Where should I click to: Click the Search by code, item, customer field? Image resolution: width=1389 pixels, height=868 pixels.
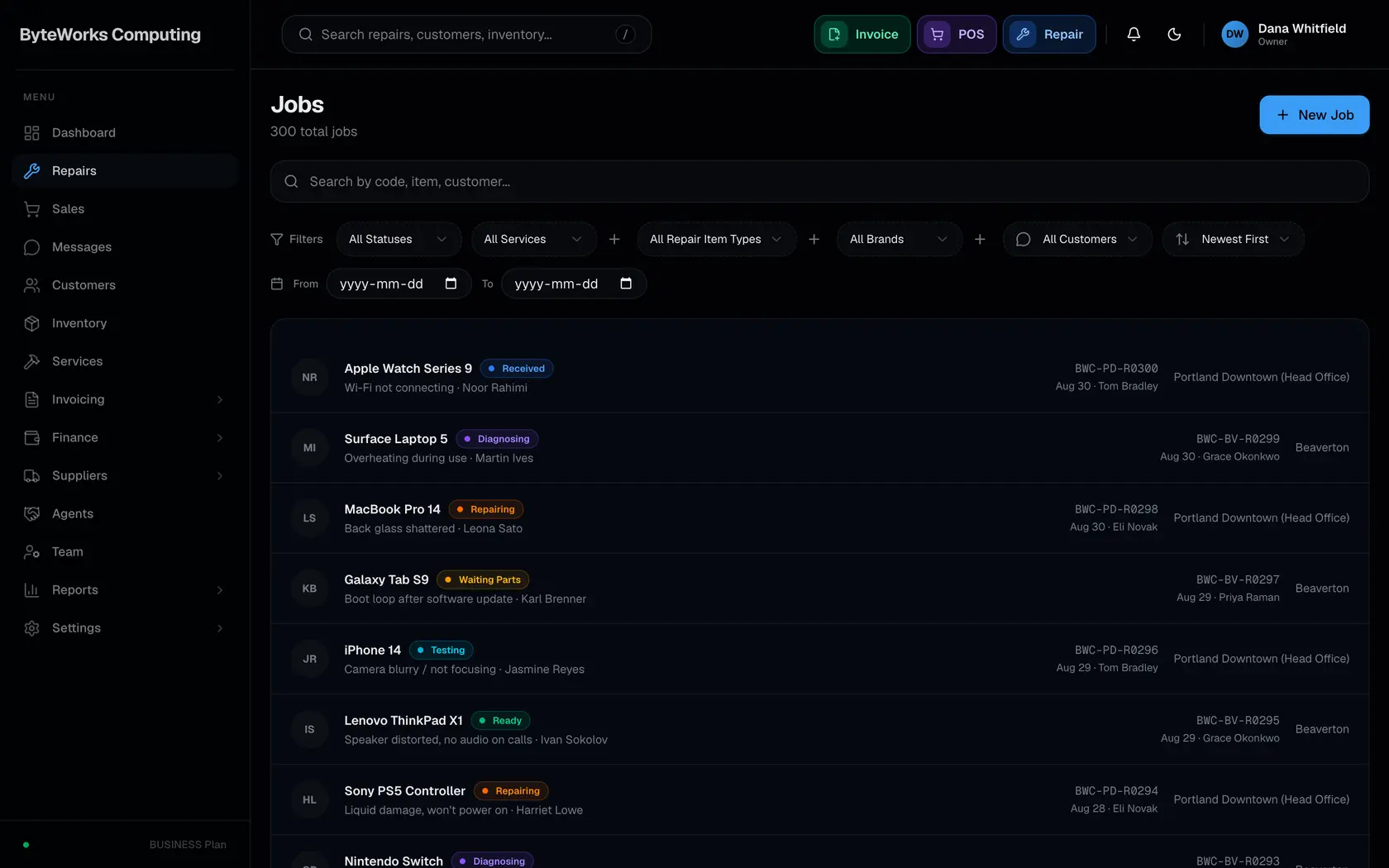click(819, 181)
